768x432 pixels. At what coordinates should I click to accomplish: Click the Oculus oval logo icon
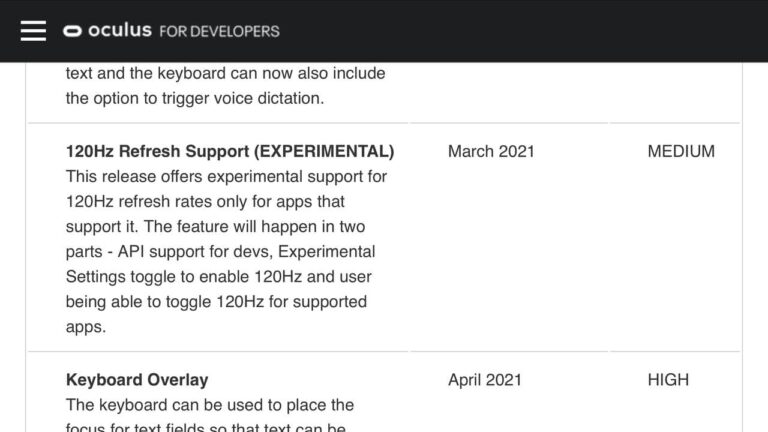point(72,31)
